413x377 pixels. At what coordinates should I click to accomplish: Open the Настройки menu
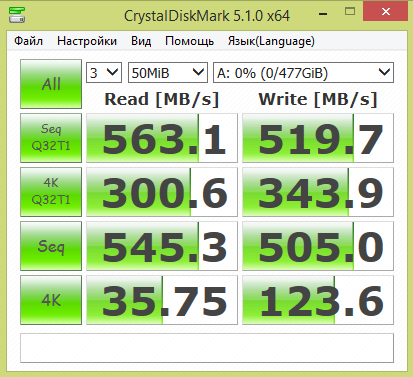tap(87, 41)
